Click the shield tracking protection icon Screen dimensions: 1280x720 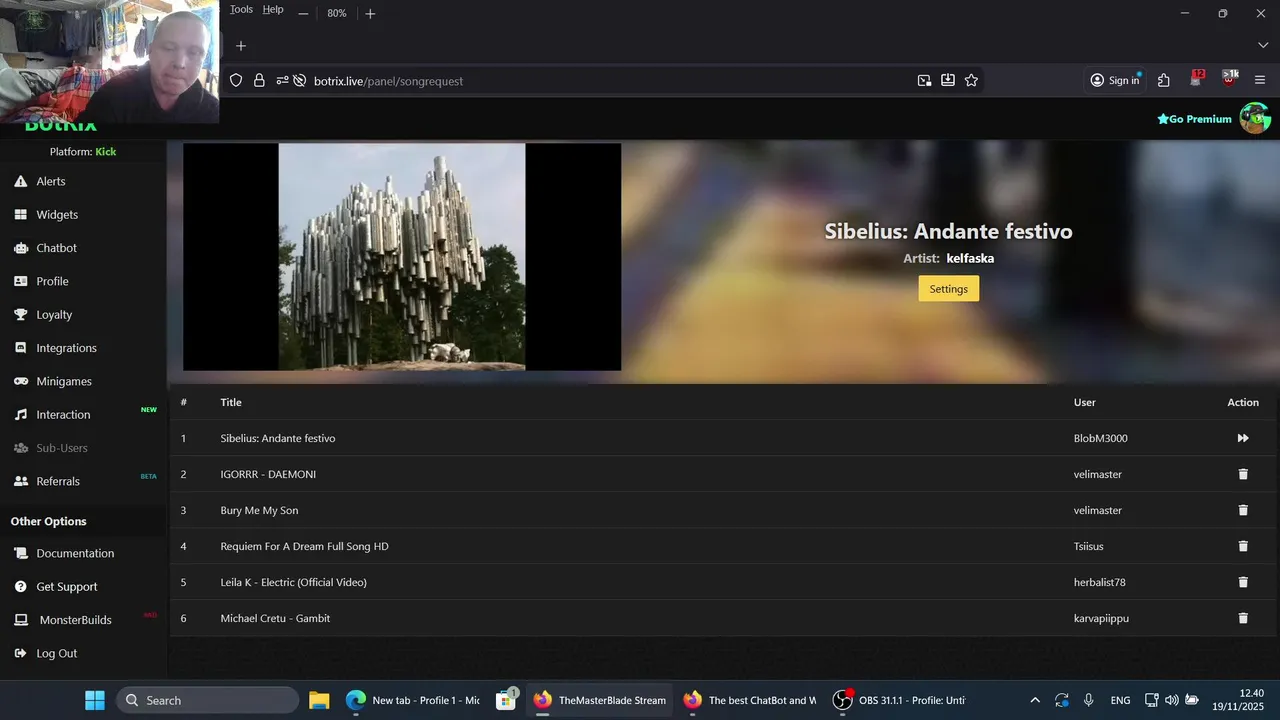(x=236, y=80)
